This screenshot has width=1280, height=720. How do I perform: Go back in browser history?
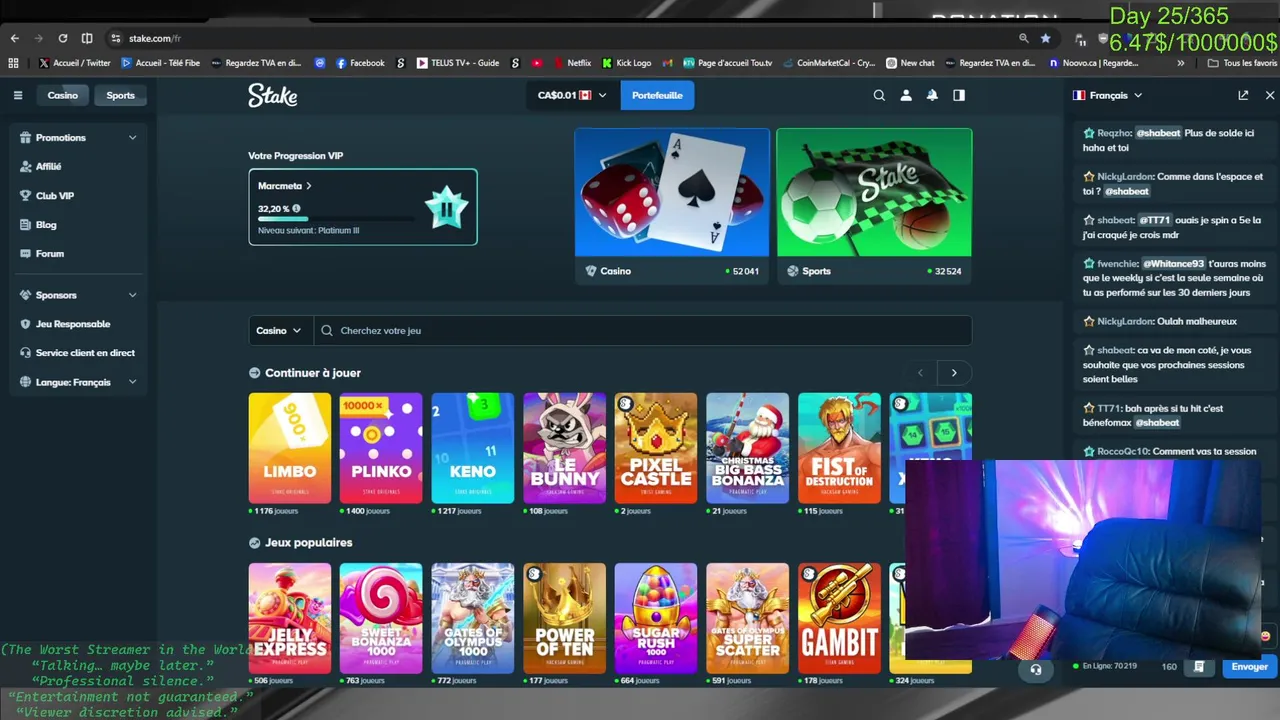pos(15,38)
